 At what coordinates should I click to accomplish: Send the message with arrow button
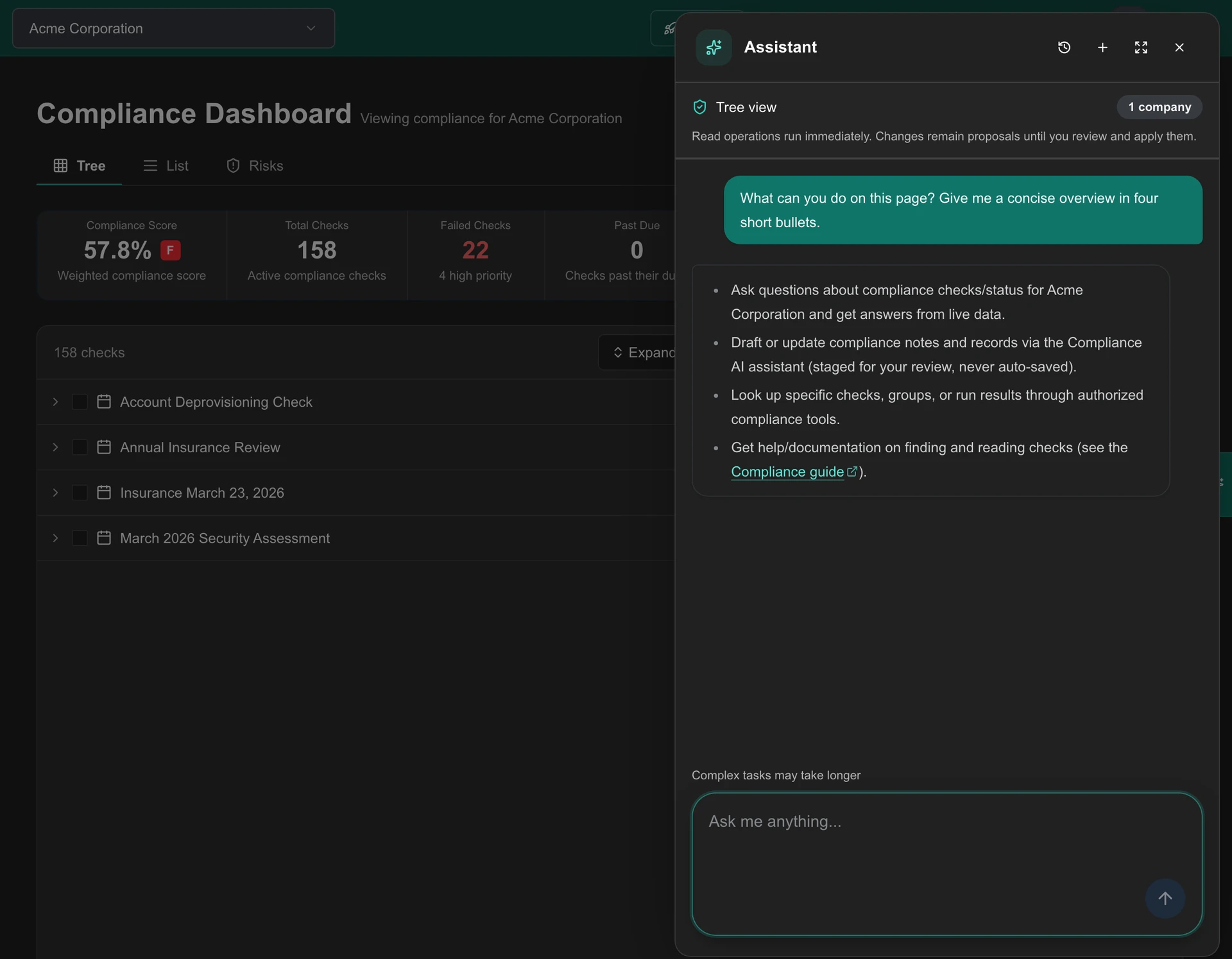point(1165,898)
